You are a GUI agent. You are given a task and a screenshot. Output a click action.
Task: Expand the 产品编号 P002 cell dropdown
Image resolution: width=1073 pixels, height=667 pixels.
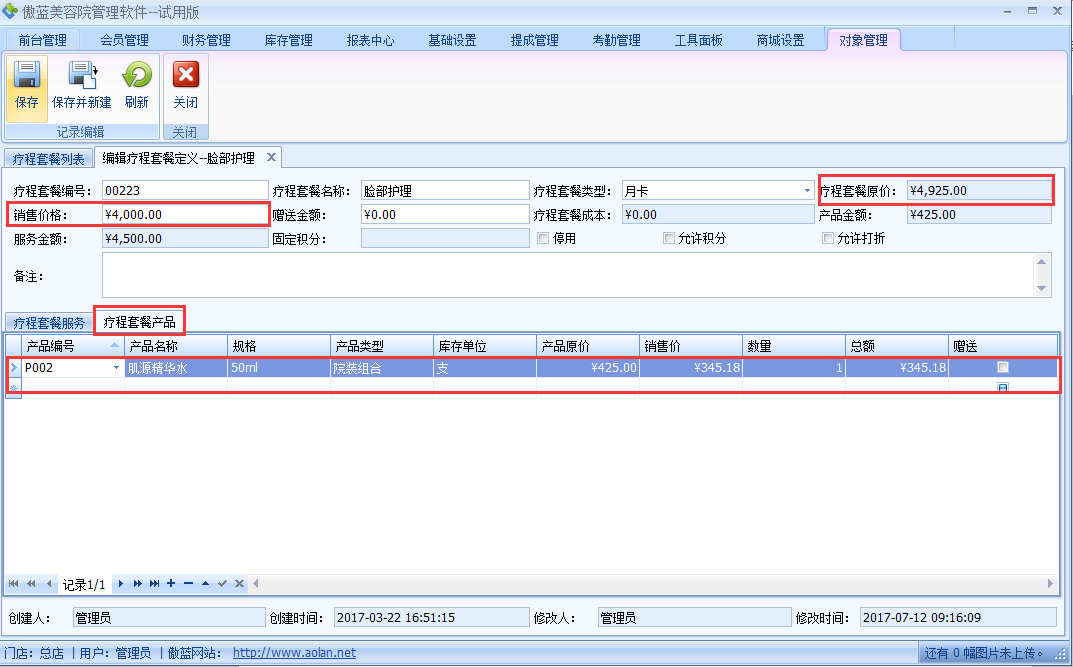(x=116, y=368)
